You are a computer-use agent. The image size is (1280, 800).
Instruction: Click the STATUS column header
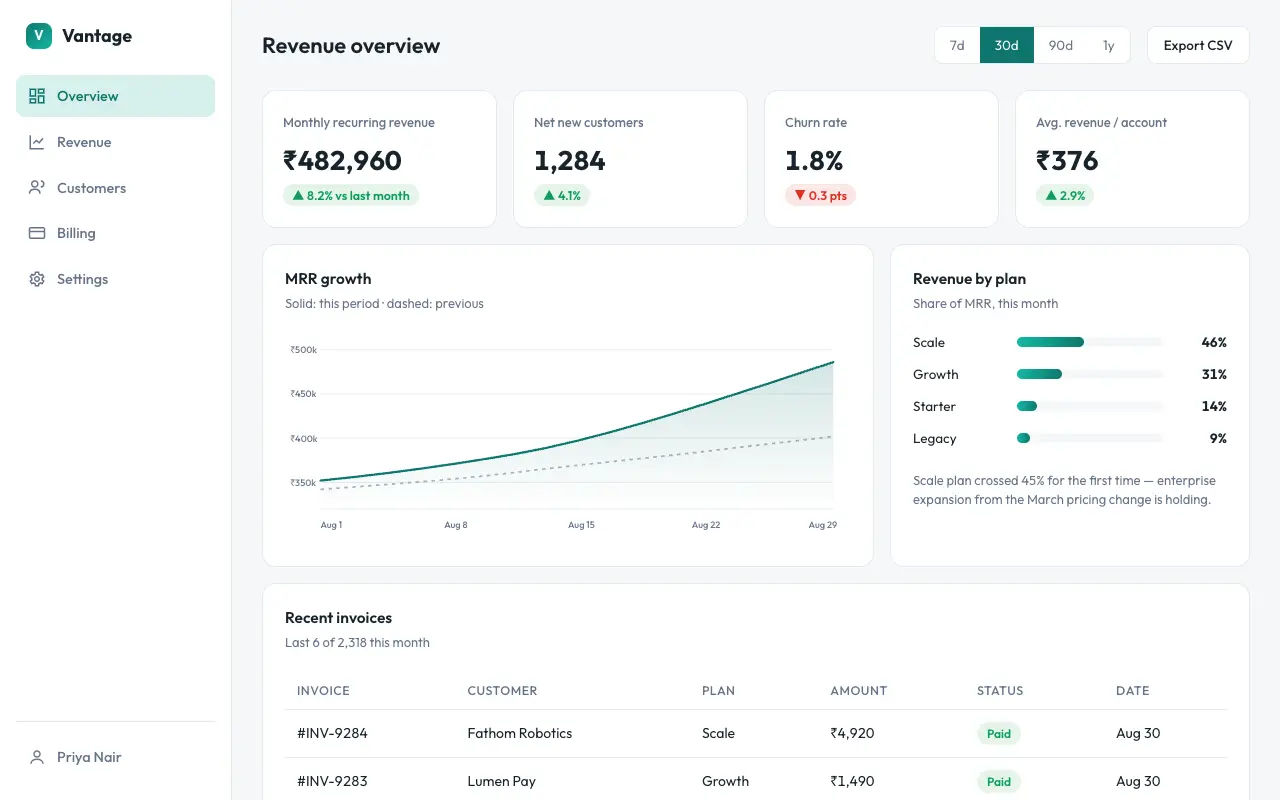1000,691
